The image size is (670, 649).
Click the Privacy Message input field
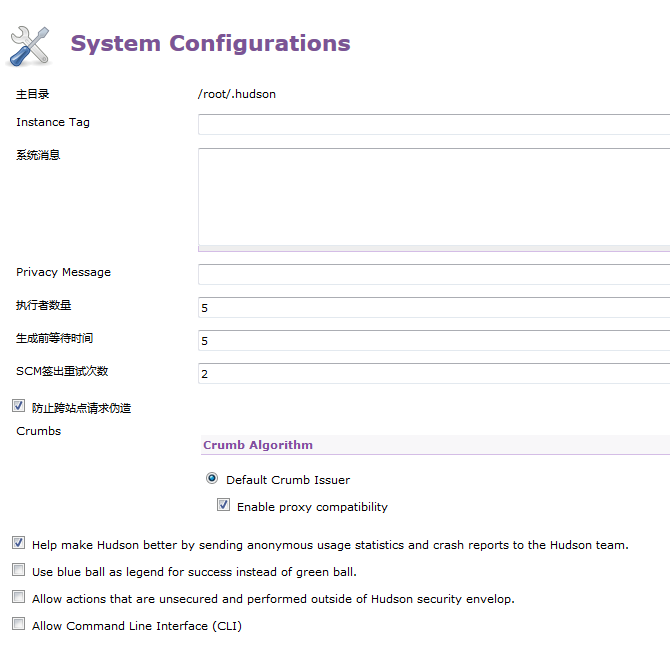(x=434, y=274)
